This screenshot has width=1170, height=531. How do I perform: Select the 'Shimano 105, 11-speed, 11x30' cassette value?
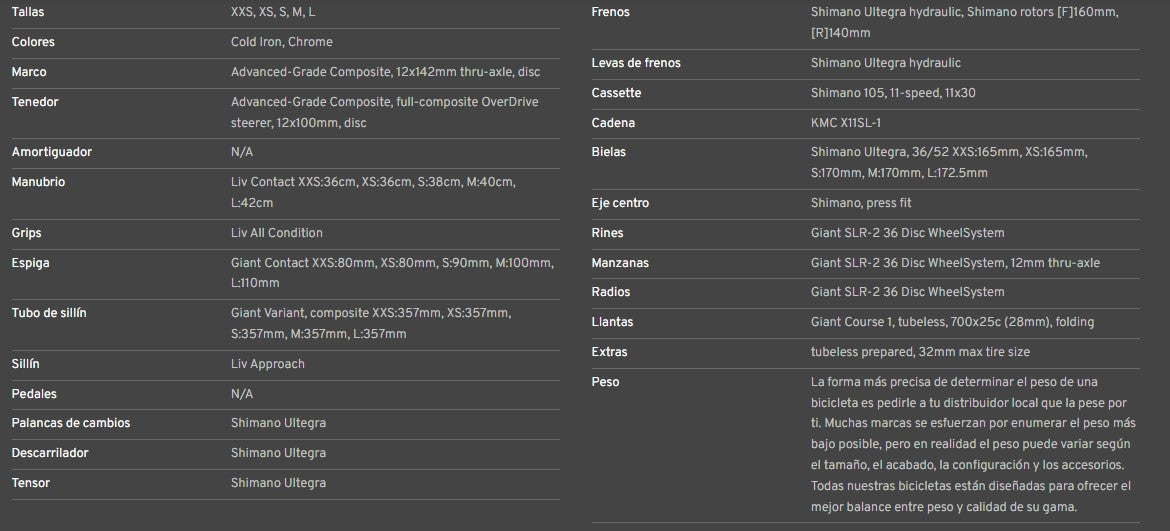(893, 93)
